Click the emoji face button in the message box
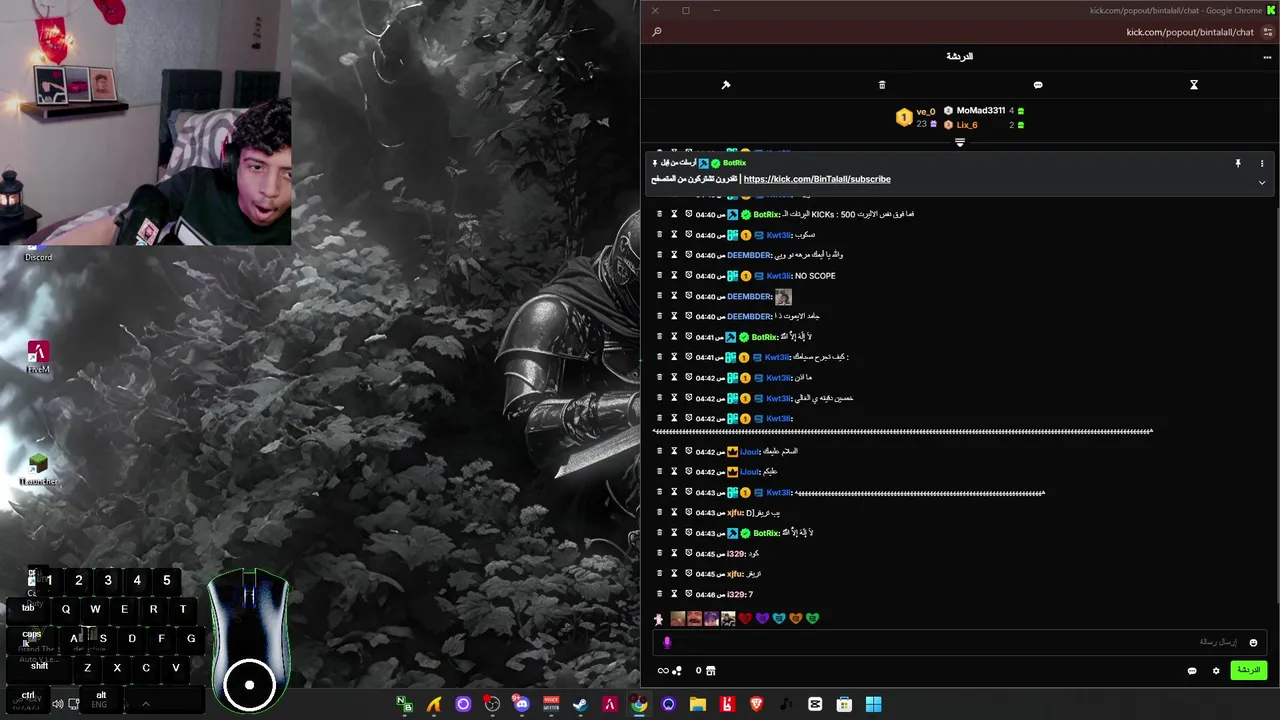The width and height of the screenshot is (1280, 720). click(1253, 643)
